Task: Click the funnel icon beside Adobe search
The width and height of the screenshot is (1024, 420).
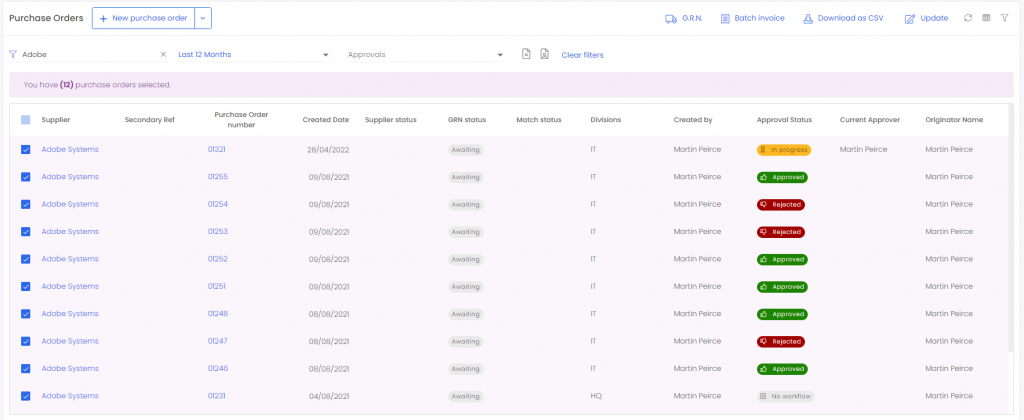Action: click(13, 55)
